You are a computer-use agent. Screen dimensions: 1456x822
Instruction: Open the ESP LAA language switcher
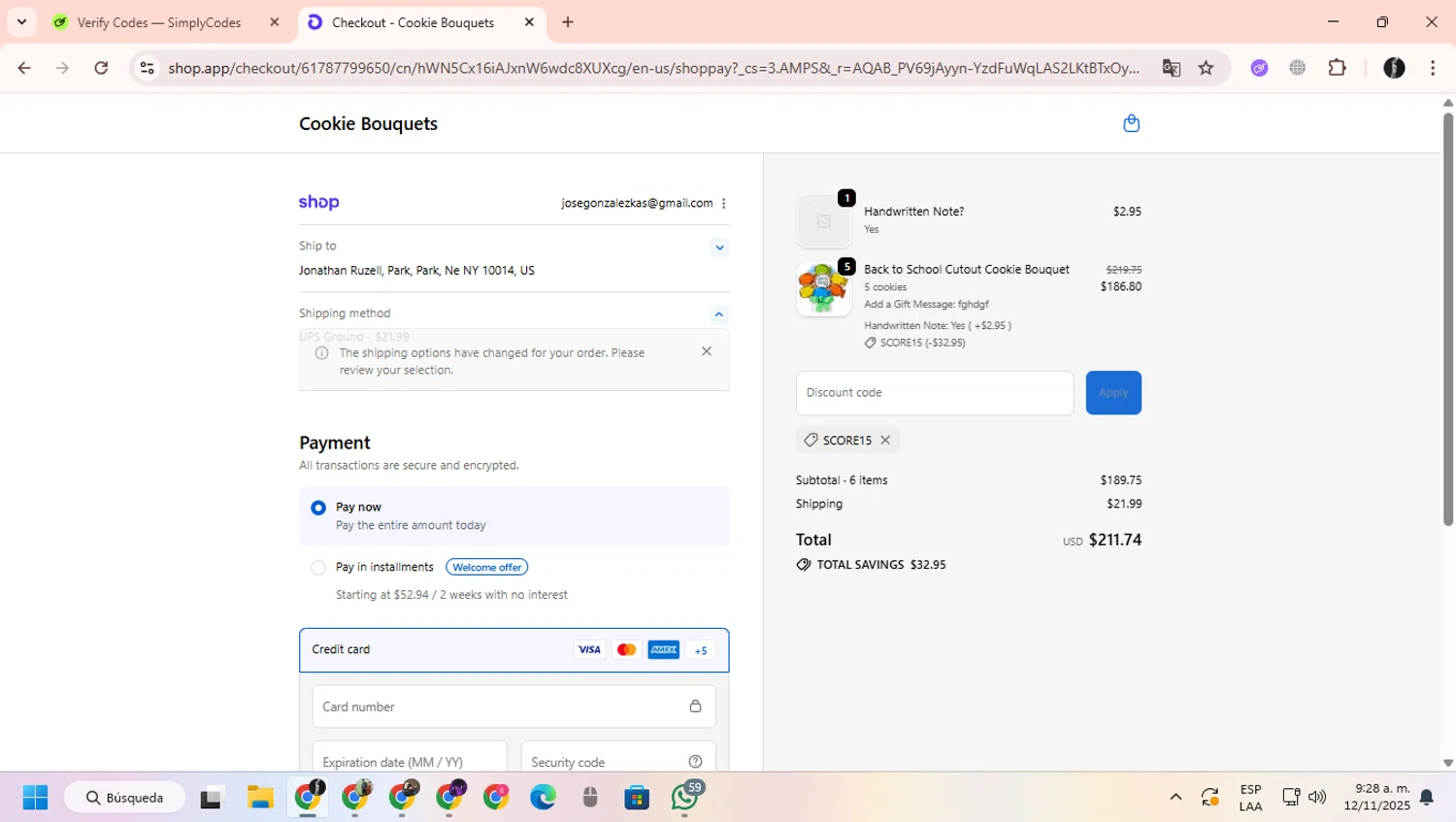(x=1250, y=798)
